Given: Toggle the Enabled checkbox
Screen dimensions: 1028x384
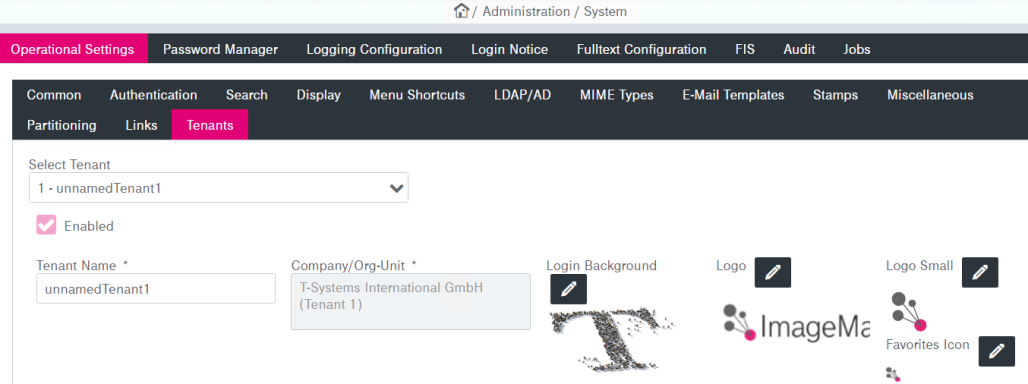Looking at the screenshot, I should coord(46,225).
